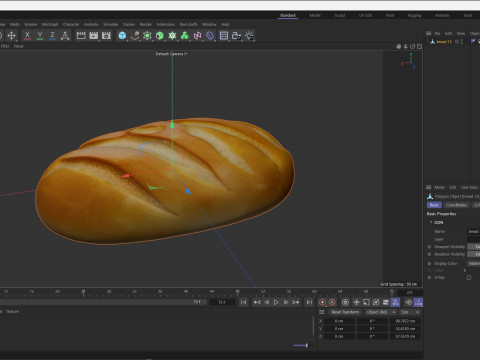Open the Renderer Visibility dropdown
This screenshot has height=360, width=480.
(474, 254)
